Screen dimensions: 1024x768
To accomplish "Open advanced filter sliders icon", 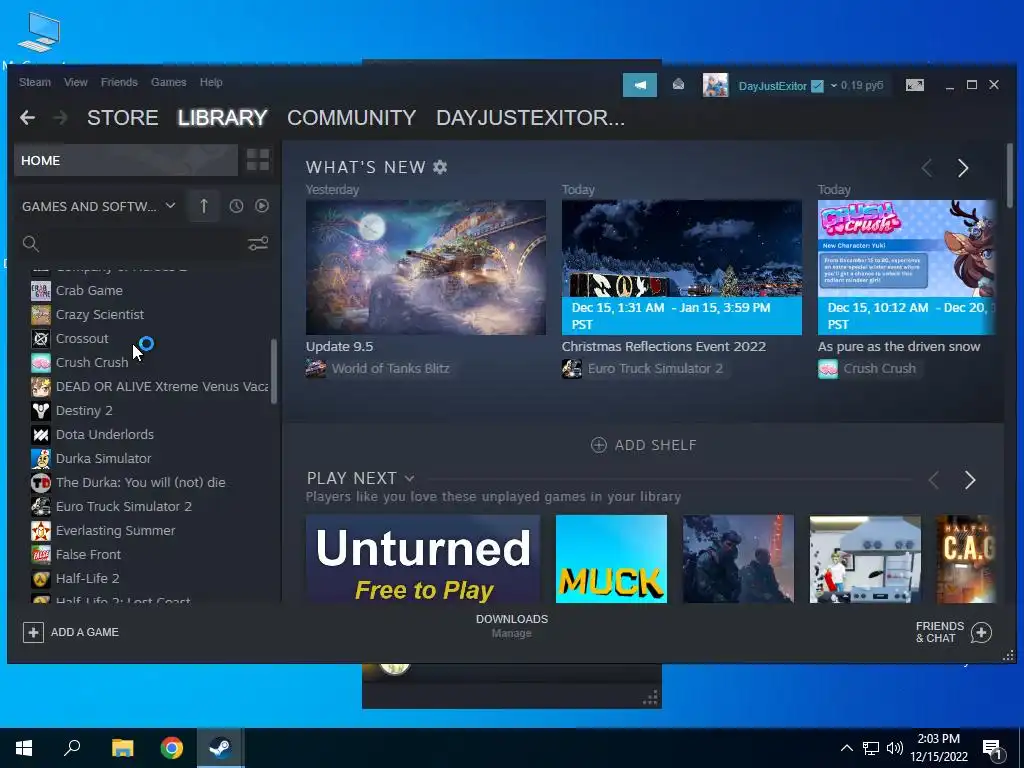I will [258, 244].
